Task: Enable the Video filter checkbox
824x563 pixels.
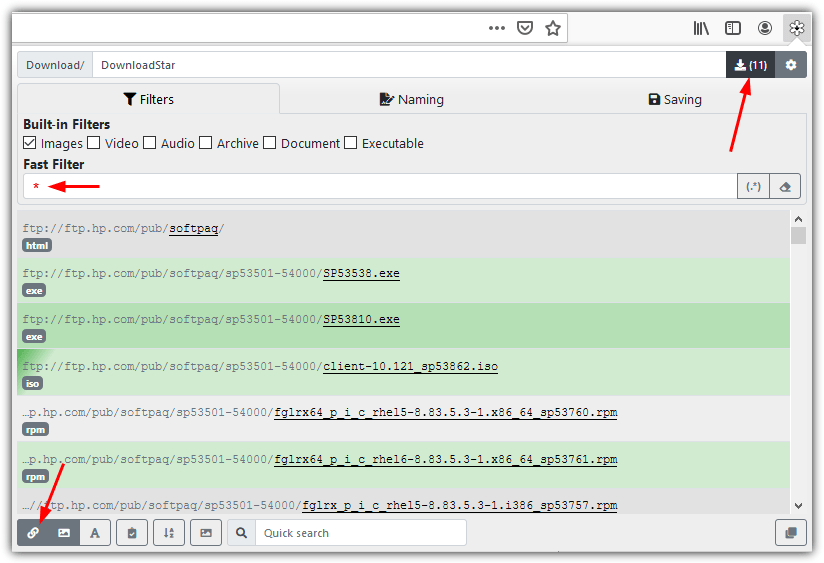Action: pos(94,143)
